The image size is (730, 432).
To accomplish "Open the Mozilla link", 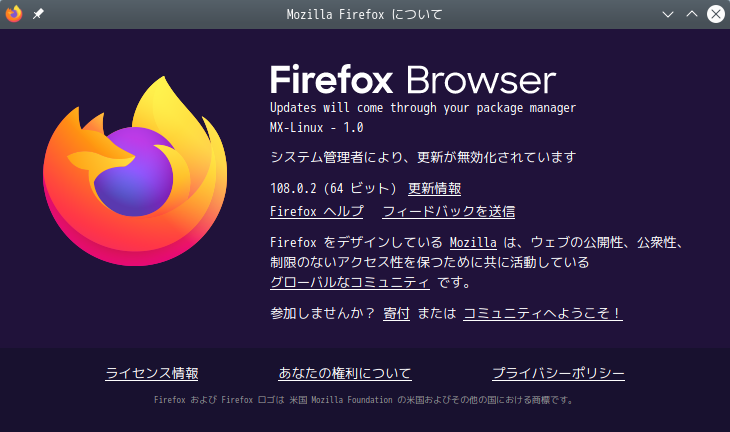I will coord(473,243).
